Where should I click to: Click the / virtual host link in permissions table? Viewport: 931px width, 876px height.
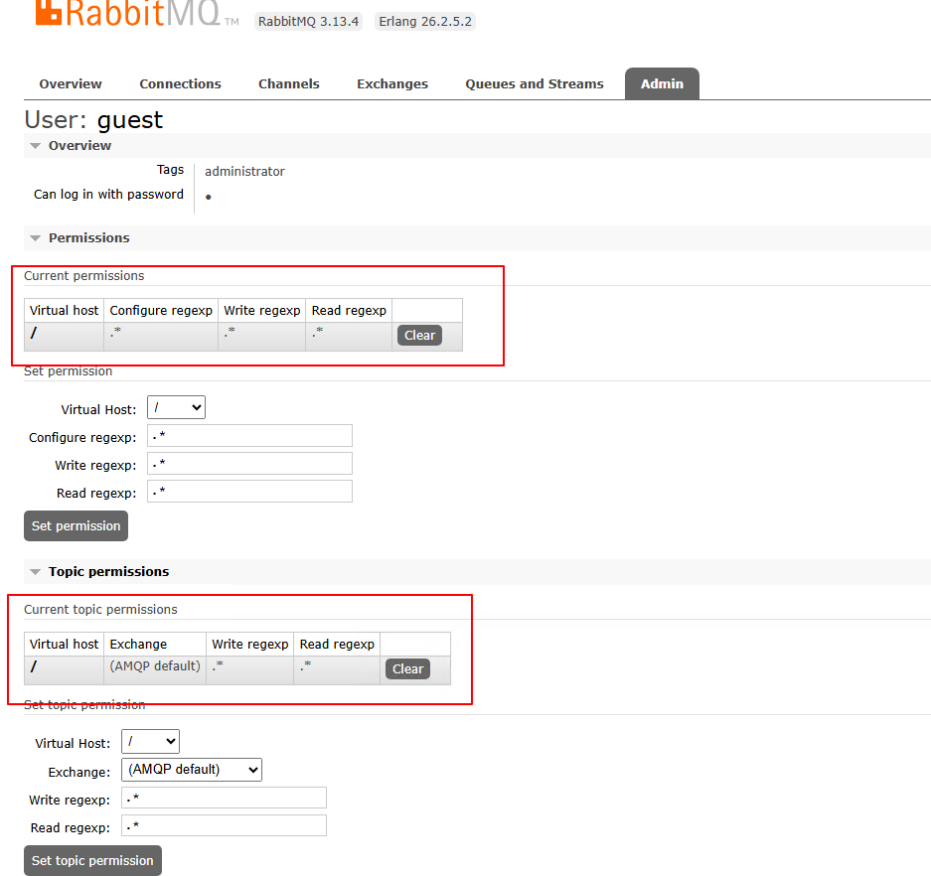point(34,333)
